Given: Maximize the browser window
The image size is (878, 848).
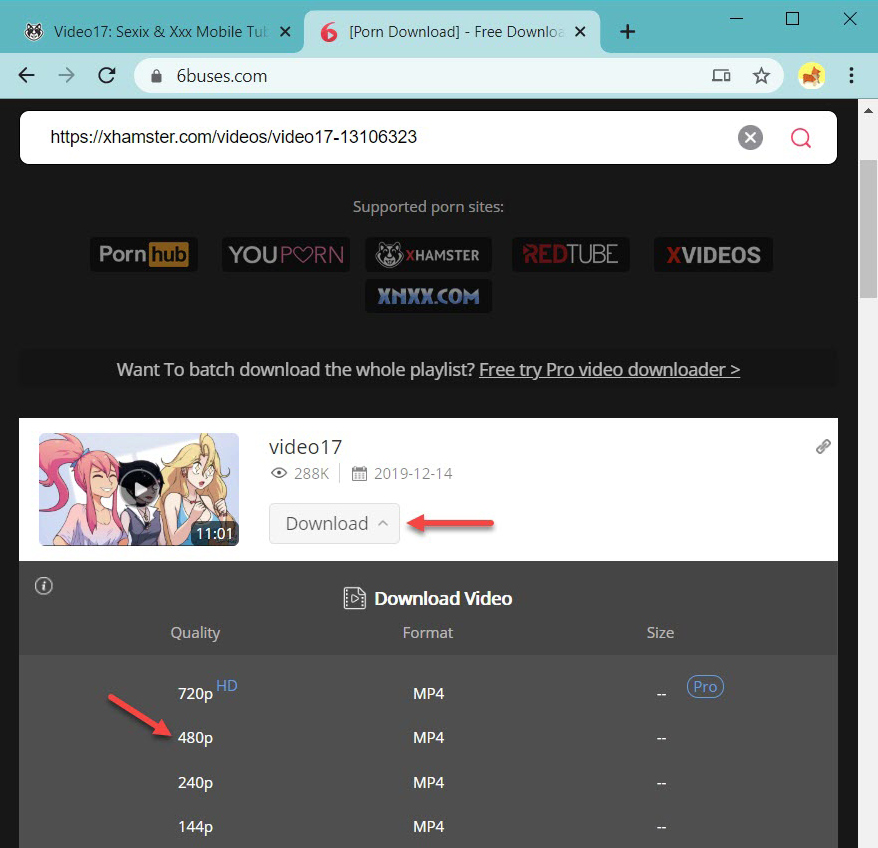Looking at the screenshot, I should pos(792,18).
